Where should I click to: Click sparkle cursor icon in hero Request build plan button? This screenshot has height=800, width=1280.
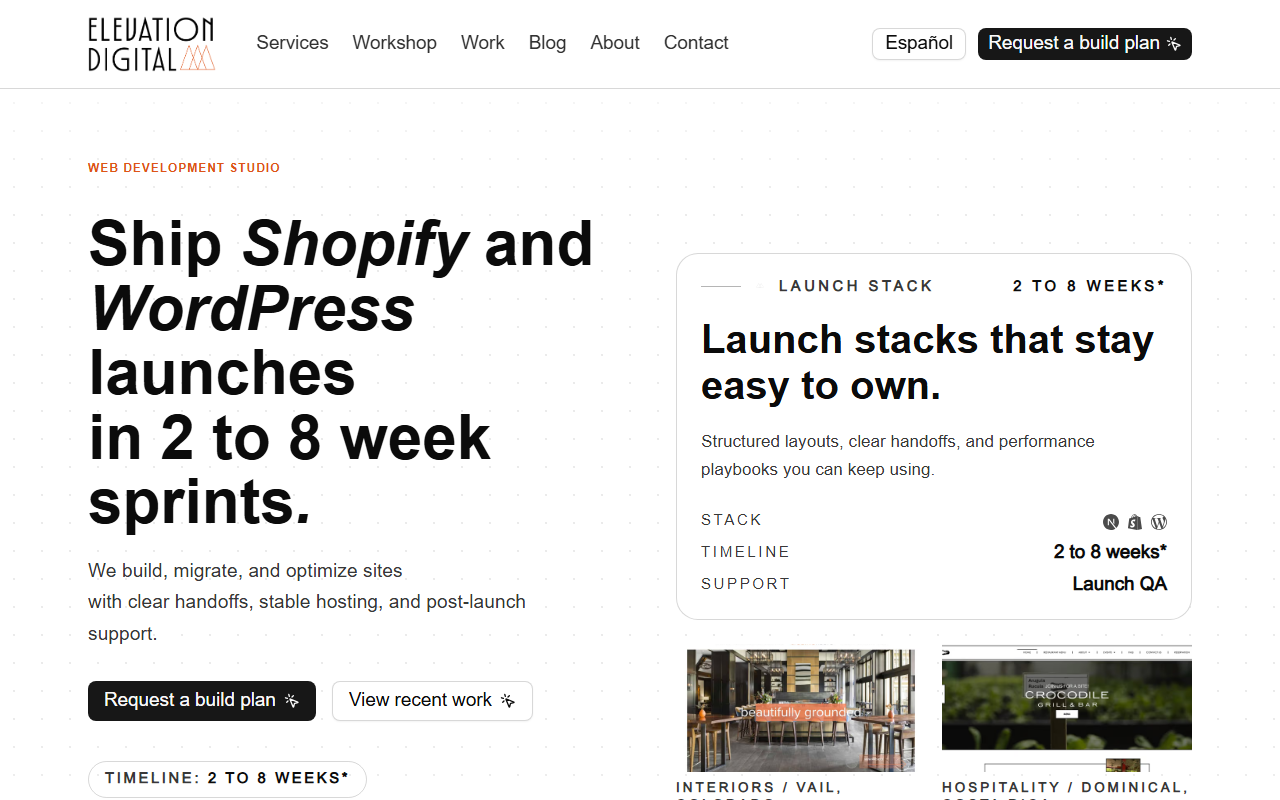tap(292, 701)
